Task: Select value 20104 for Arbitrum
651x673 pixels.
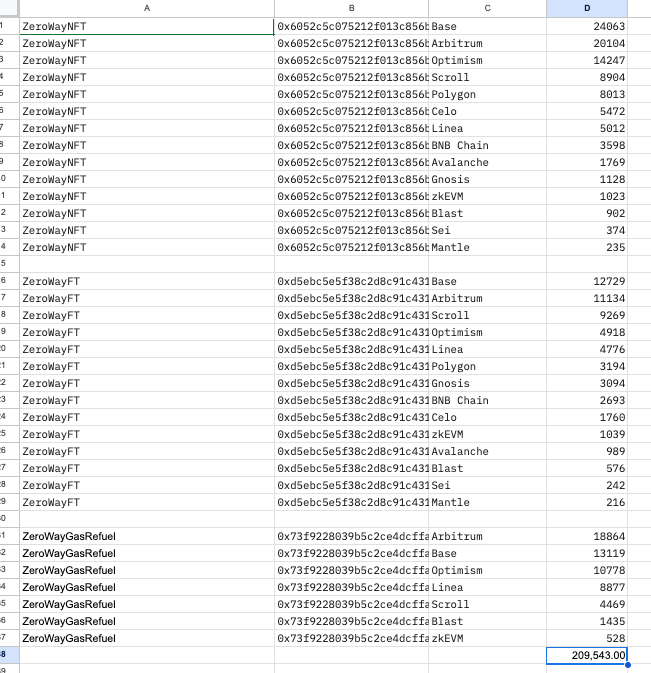Action: [x=587, y=43]
